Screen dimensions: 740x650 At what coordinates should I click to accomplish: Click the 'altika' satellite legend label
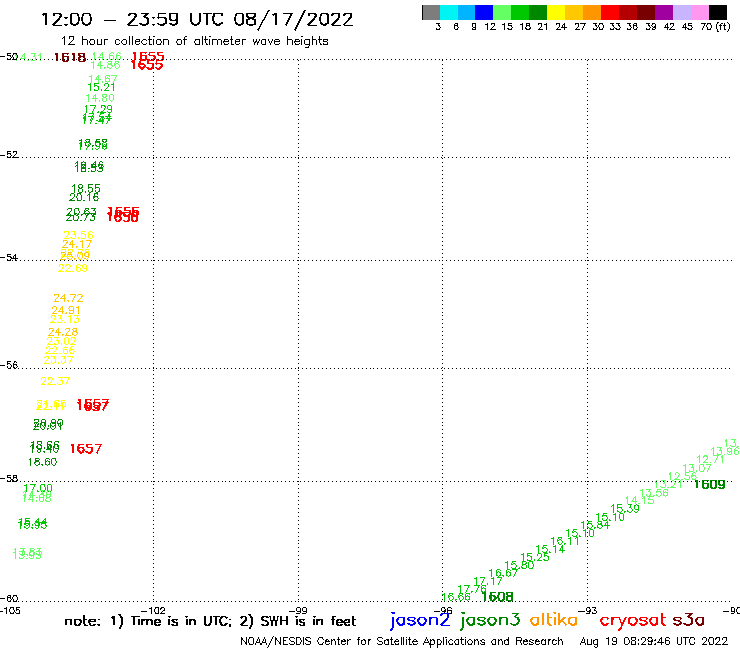click(554, 620)
